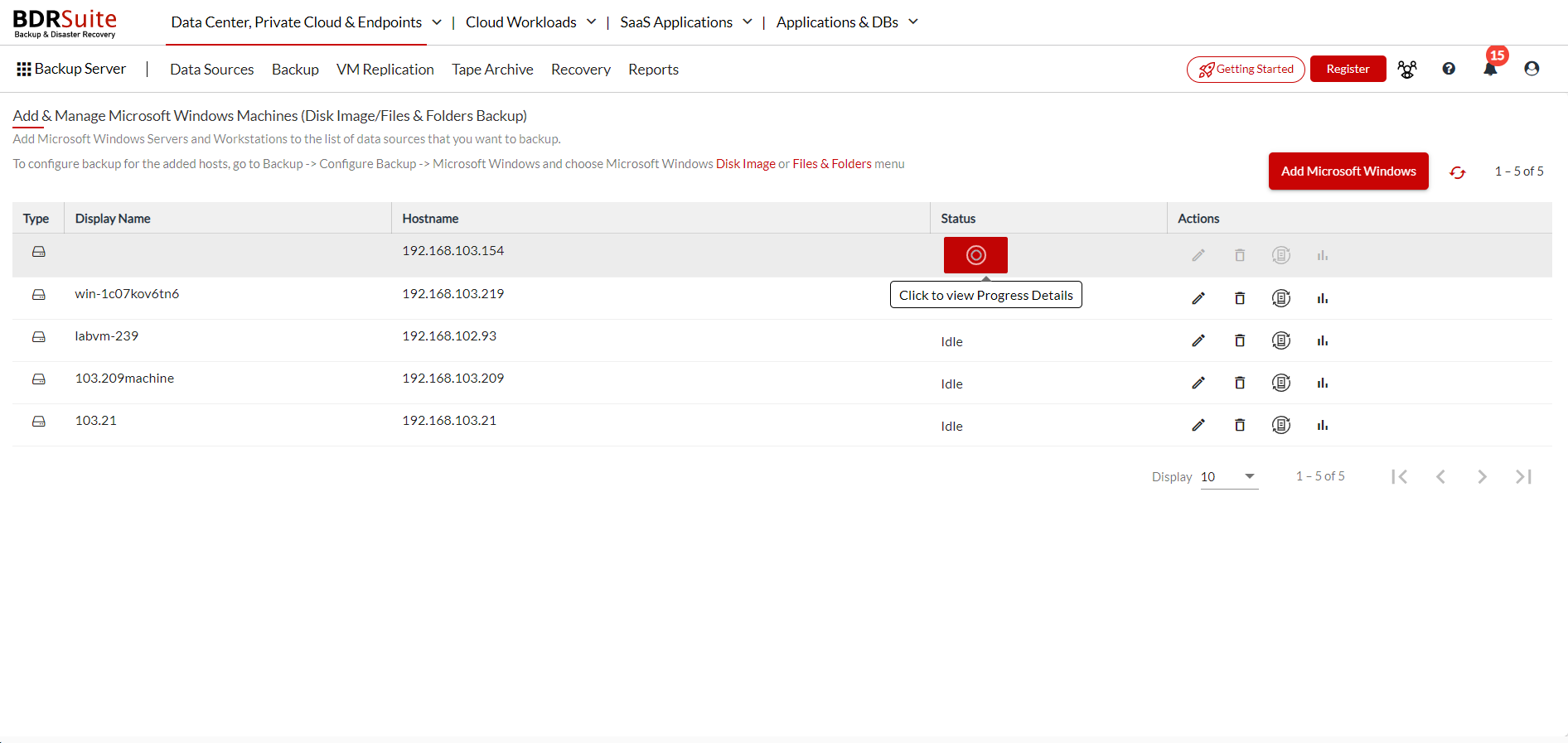This screenshot has width=1568, height=743.
Task: Select the hostname 192.168.103.219 cell
Action: click(x=453, y=294)
